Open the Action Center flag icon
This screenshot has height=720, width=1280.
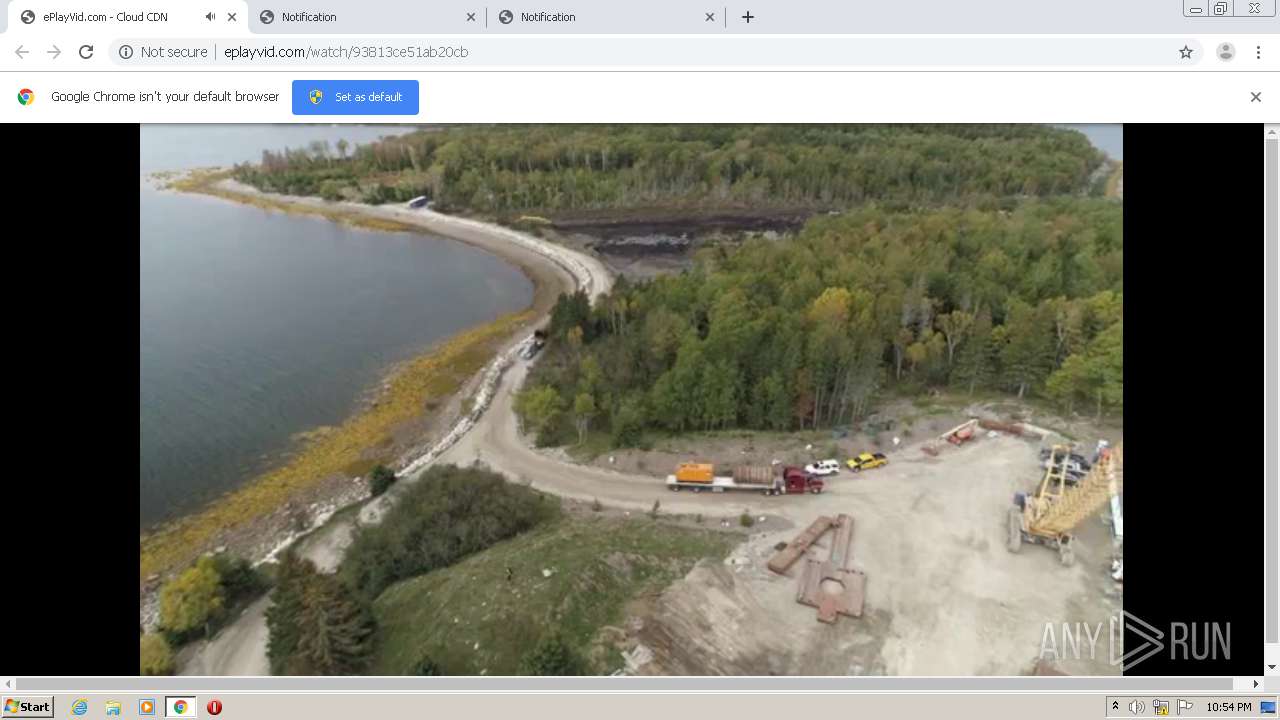[x=1185, y=707]
